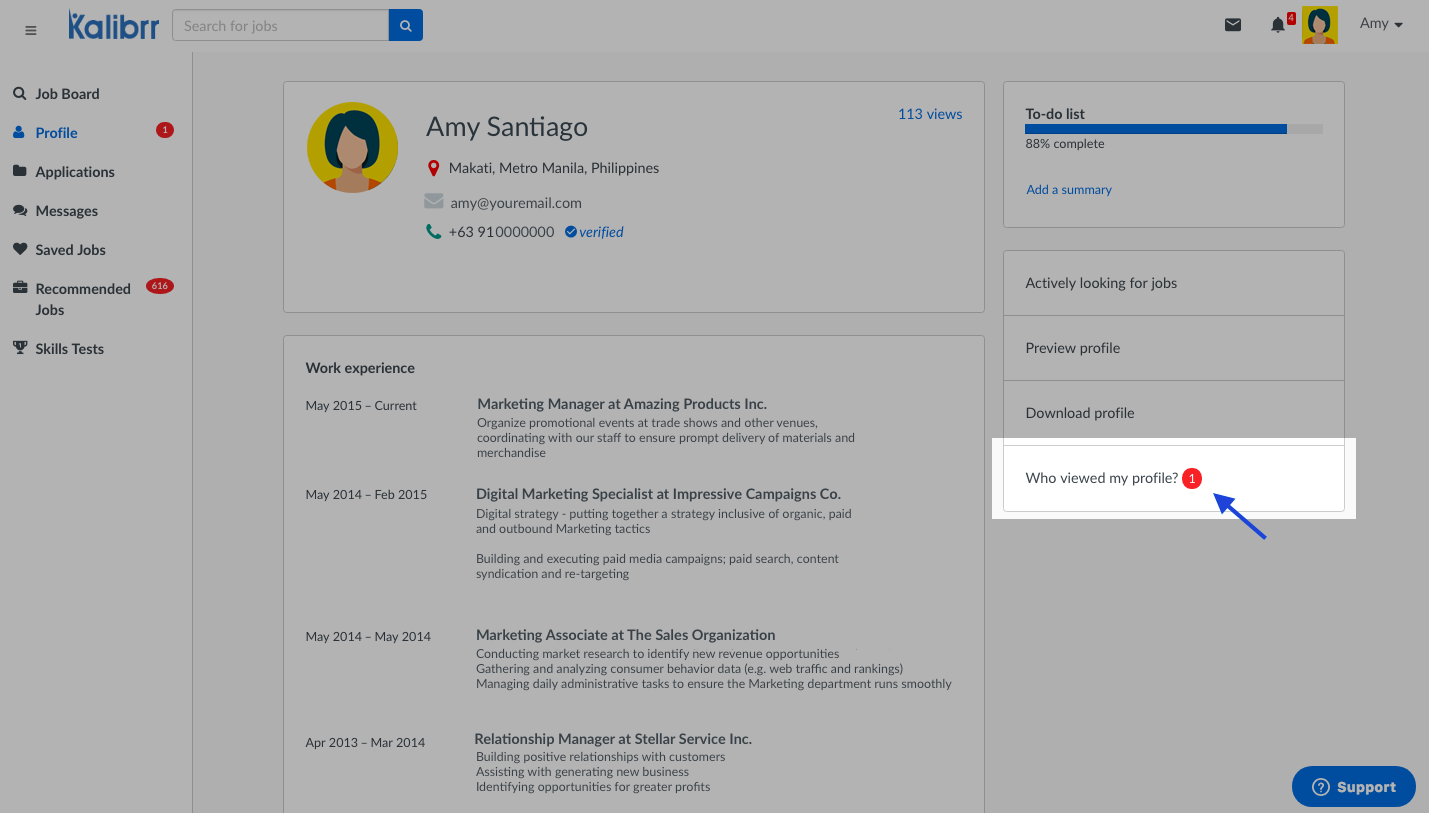Click the Add a summary link
The height and width of the screenshot is (813, 1429).
pos(1068,190)
